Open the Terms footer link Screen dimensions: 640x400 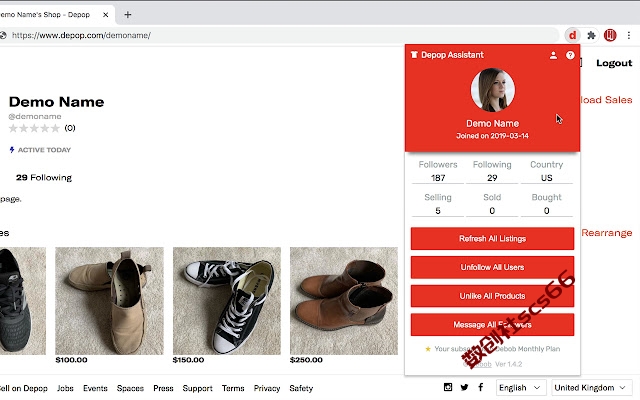pyautogui.click(x=233, y=388)
